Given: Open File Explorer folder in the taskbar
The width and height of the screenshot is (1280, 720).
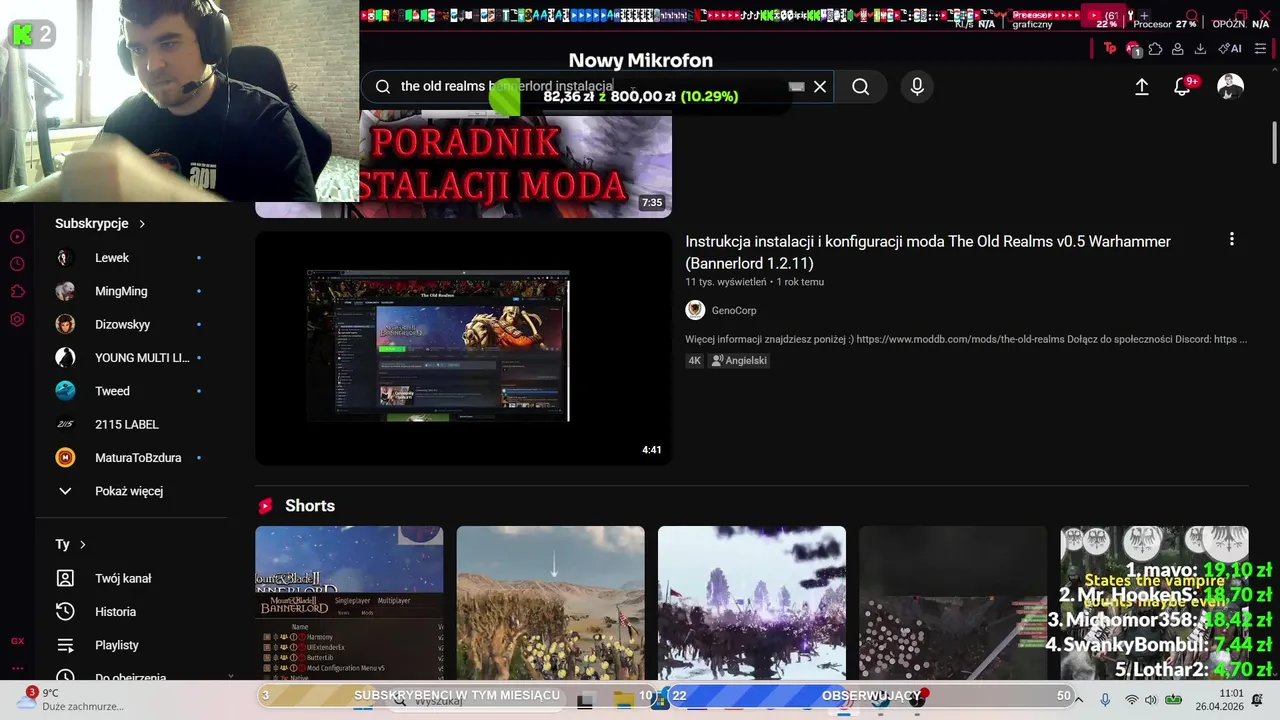Looking at the screenshot, I should coord(623,700).
